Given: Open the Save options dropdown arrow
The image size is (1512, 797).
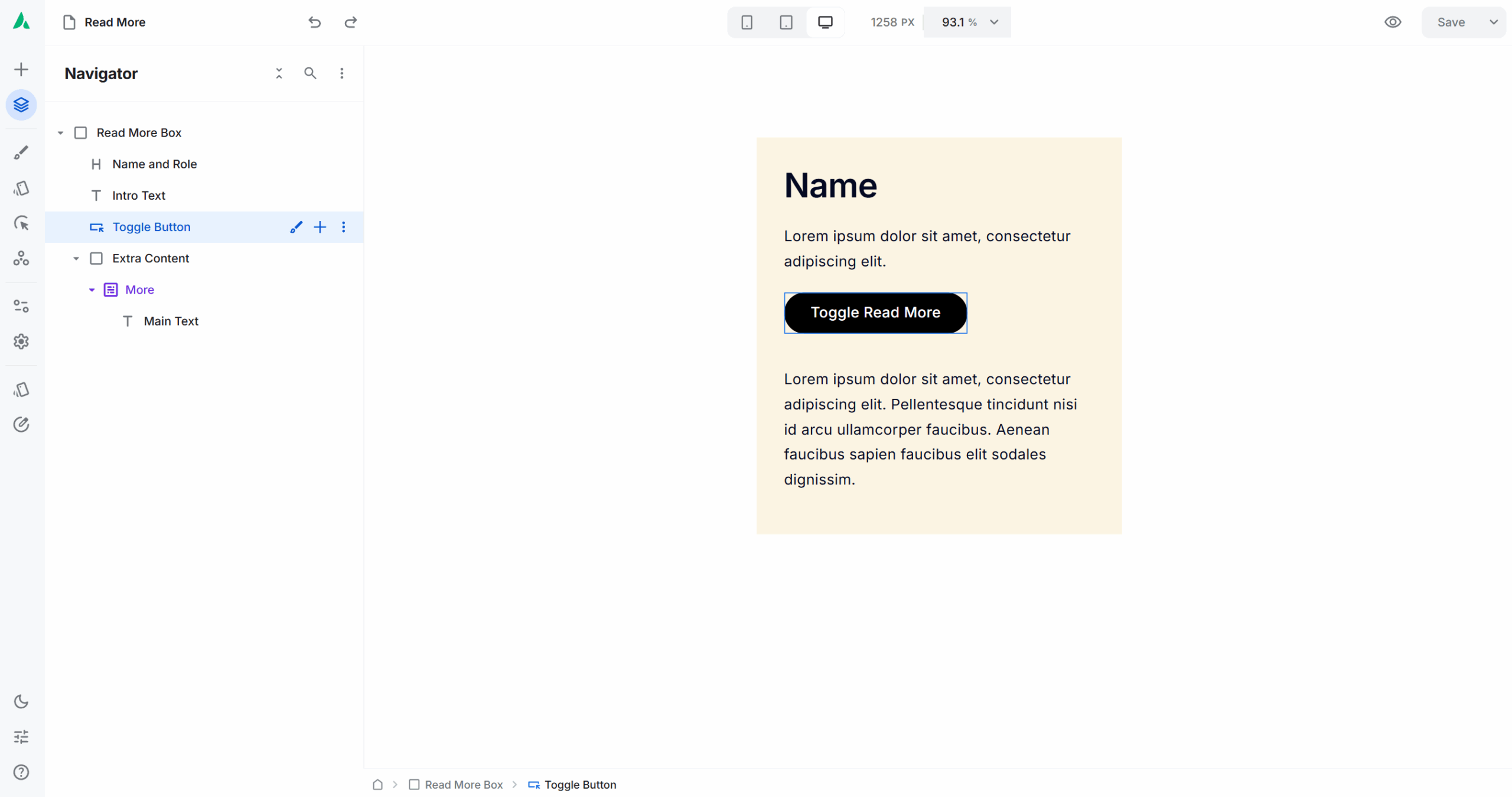Looking at the screenshot, I should 1494,22.
